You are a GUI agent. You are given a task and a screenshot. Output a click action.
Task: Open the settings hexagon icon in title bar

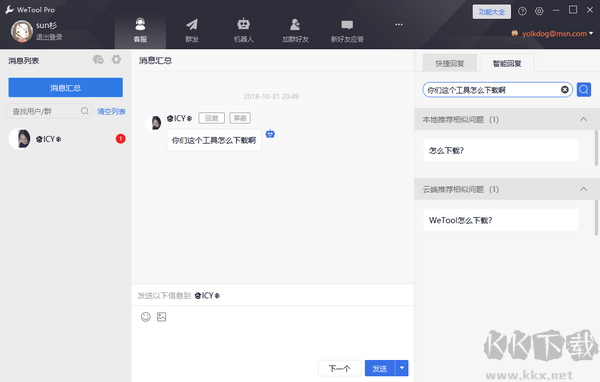(539, 11)
